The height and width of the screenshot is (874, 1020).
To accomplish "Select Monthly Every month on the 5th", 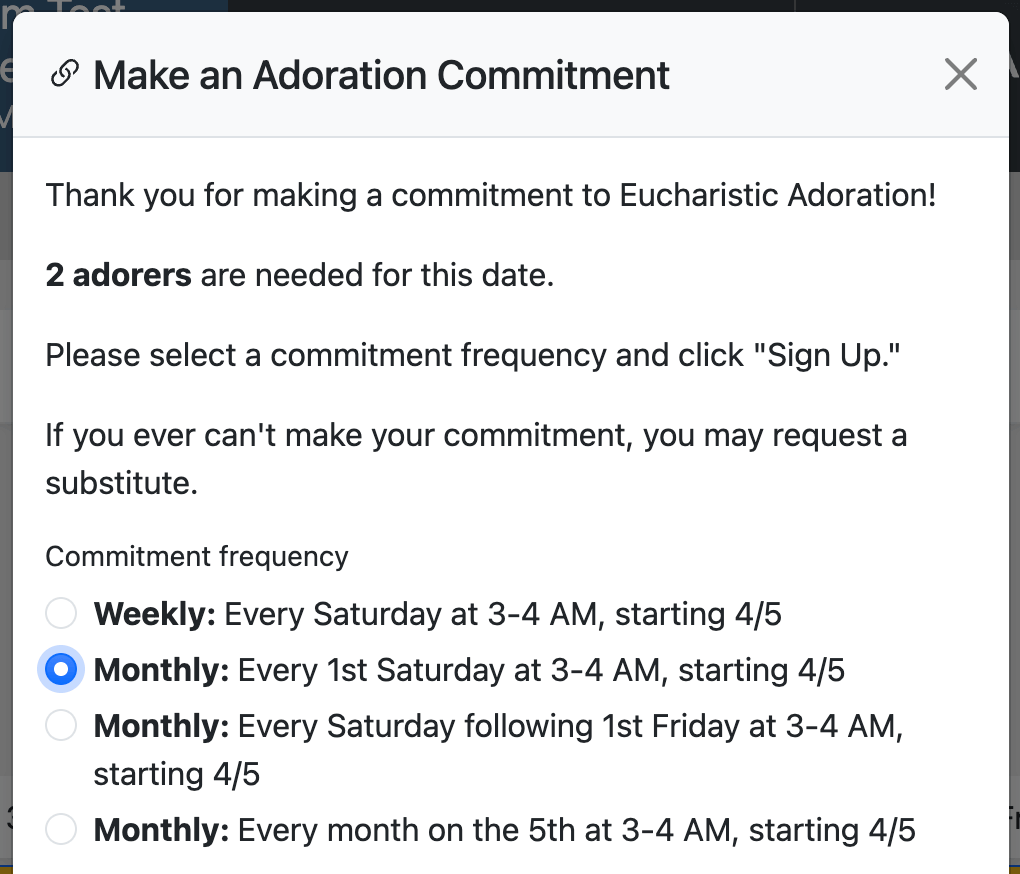I will tap(60, 829).
